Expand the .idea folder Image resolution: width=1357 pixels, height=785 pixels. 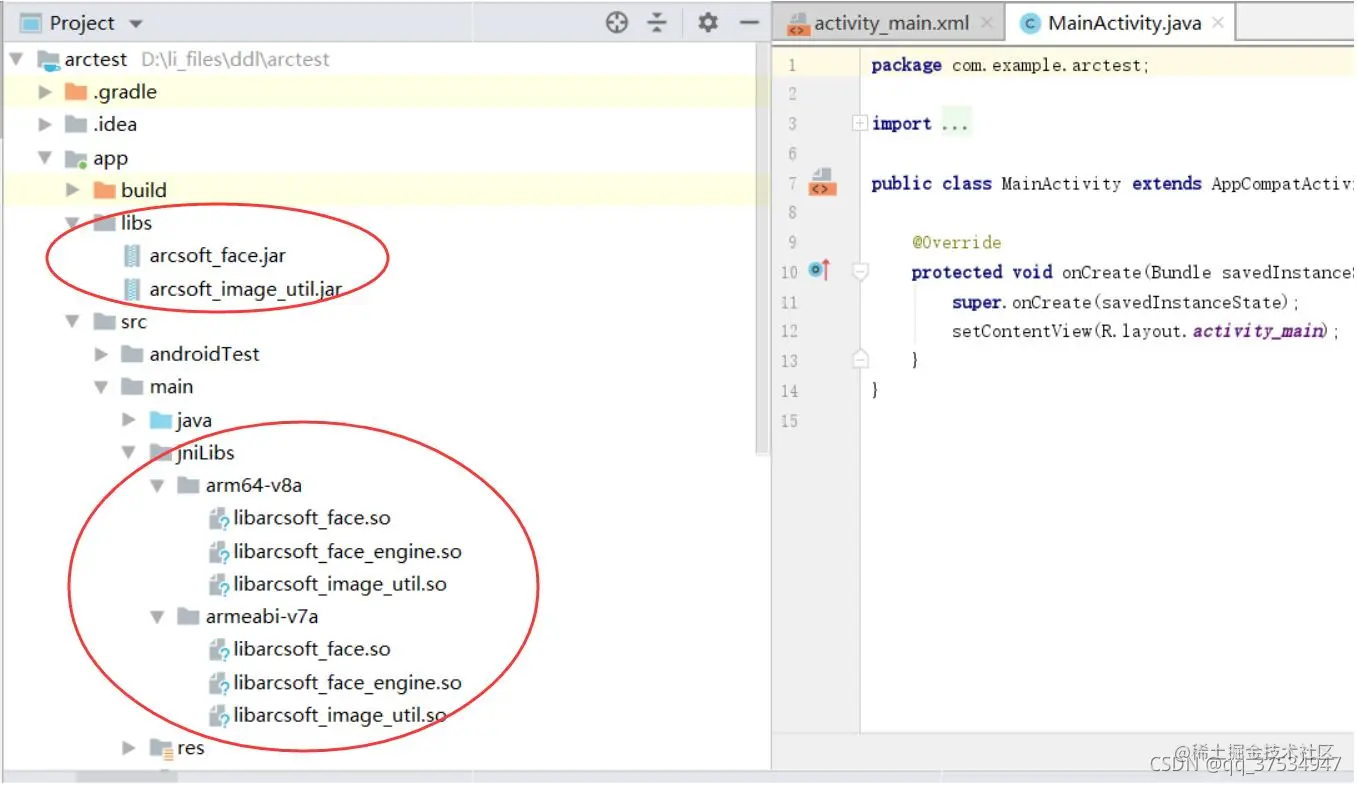point(44,125)
